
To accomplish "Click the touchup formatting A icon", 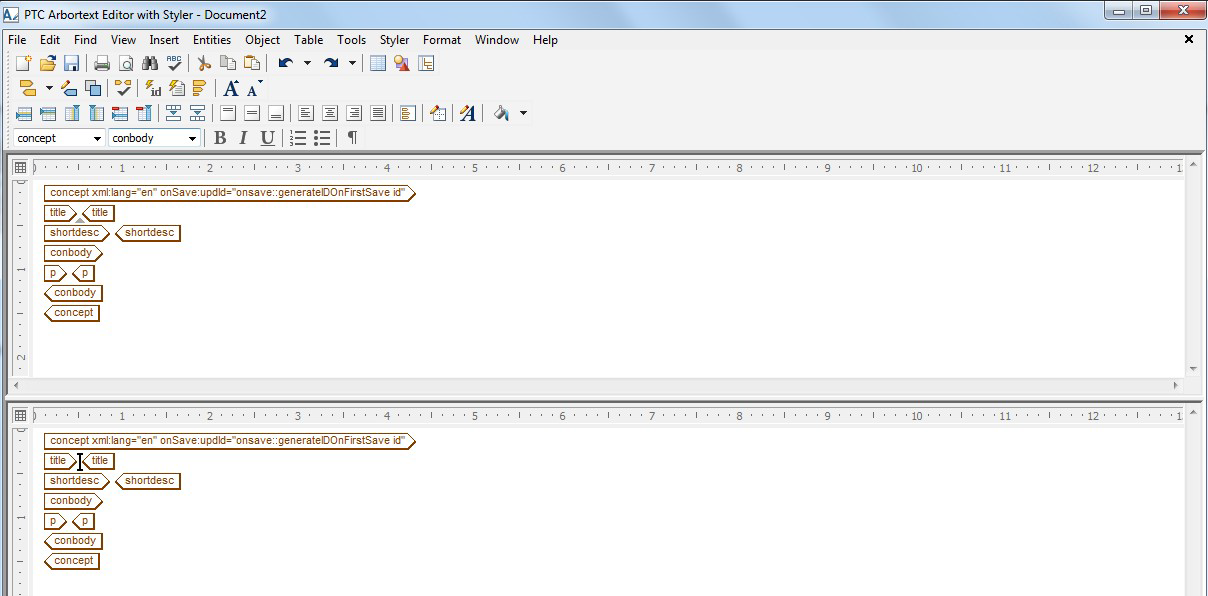I will pyautogui.click(x=467, y=113).
